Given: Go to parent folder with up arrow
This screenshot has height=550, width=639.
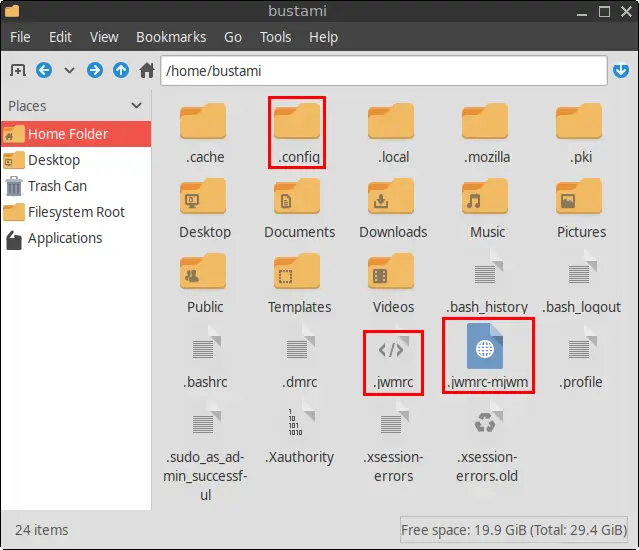Looking at the screenshot, I should (x=121, y=70).
